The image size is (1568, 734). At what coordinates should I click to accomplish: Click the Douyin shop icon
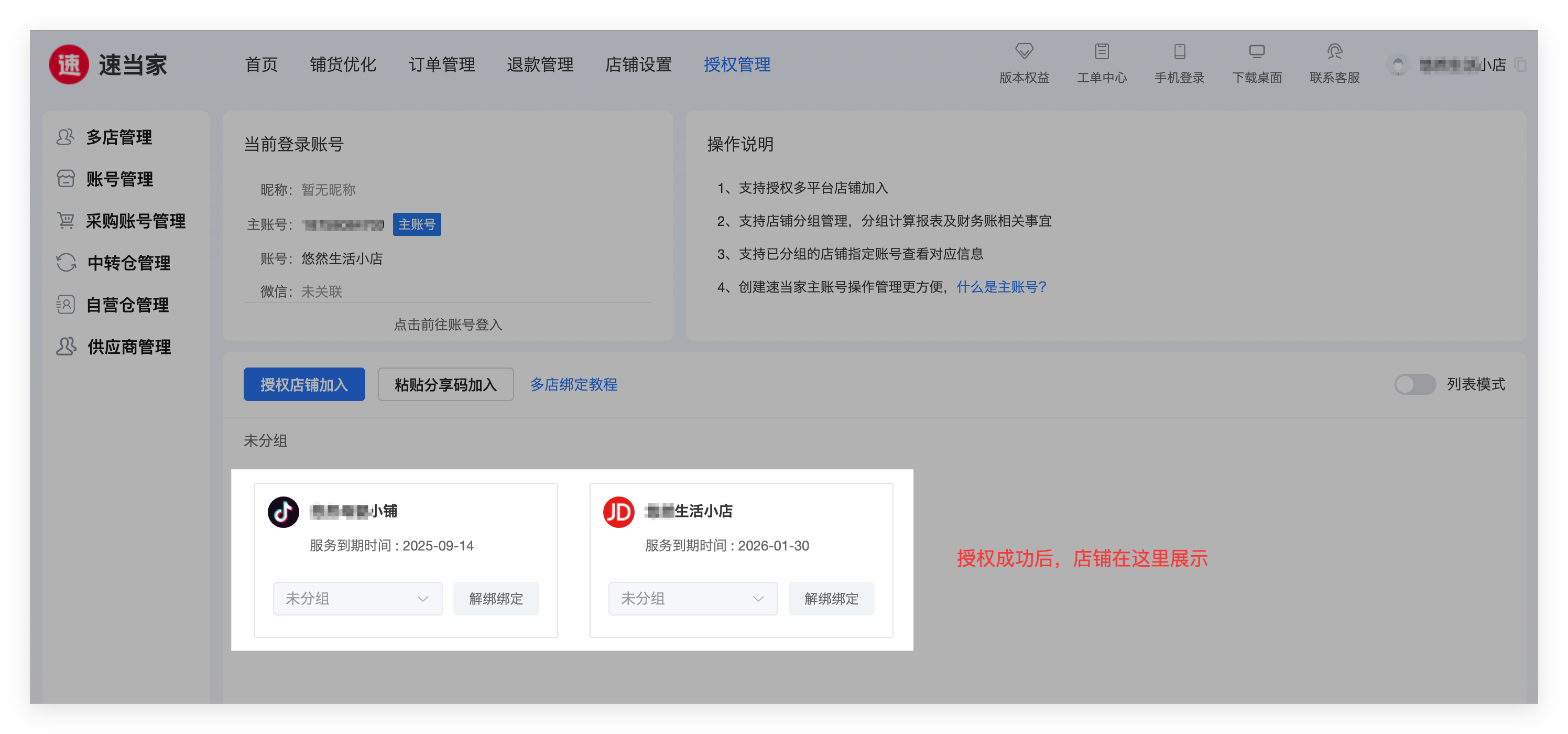tap(284, 512)
